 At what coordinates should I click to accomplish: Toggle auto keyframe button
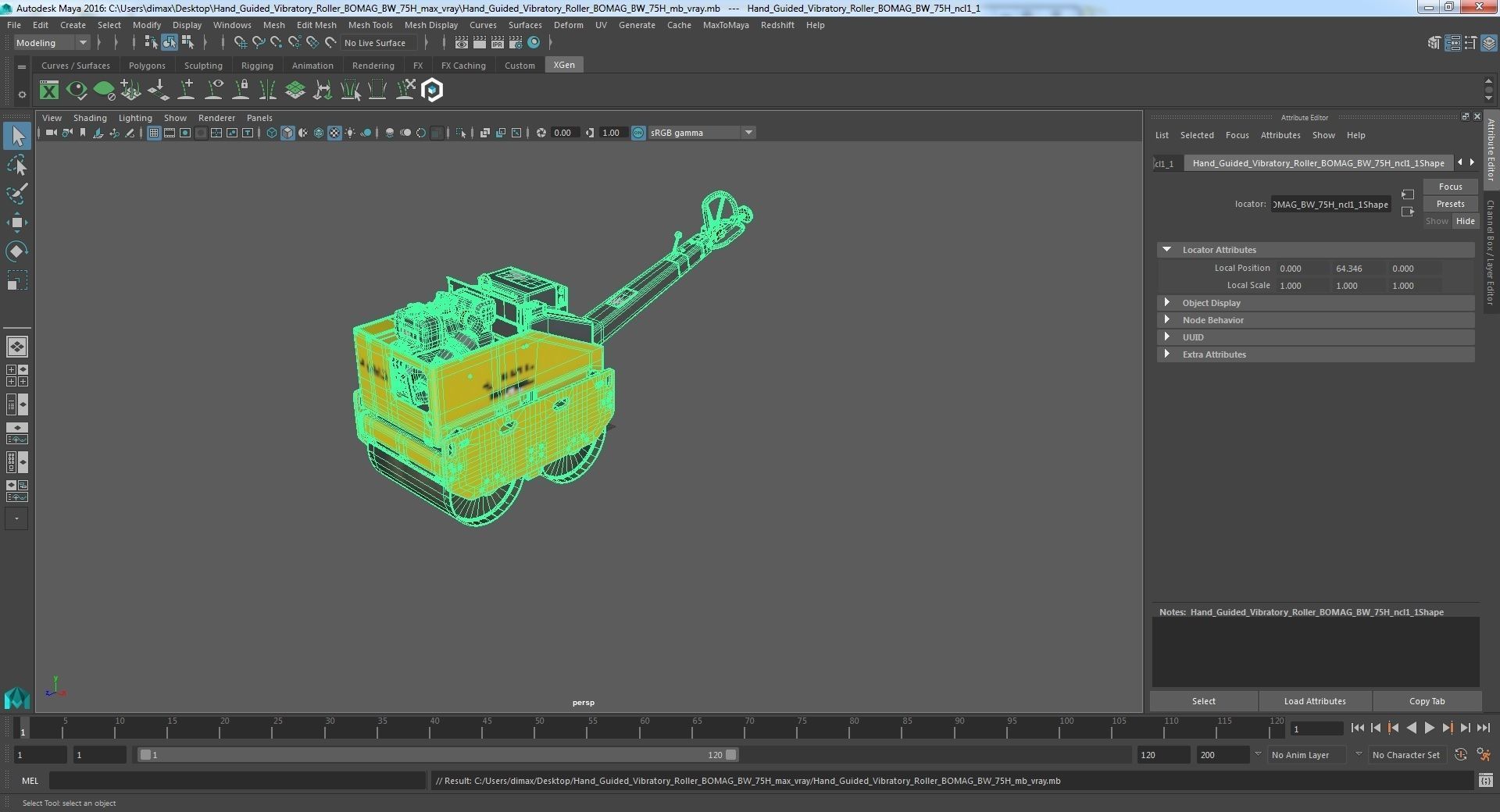tap(1461, 755)
